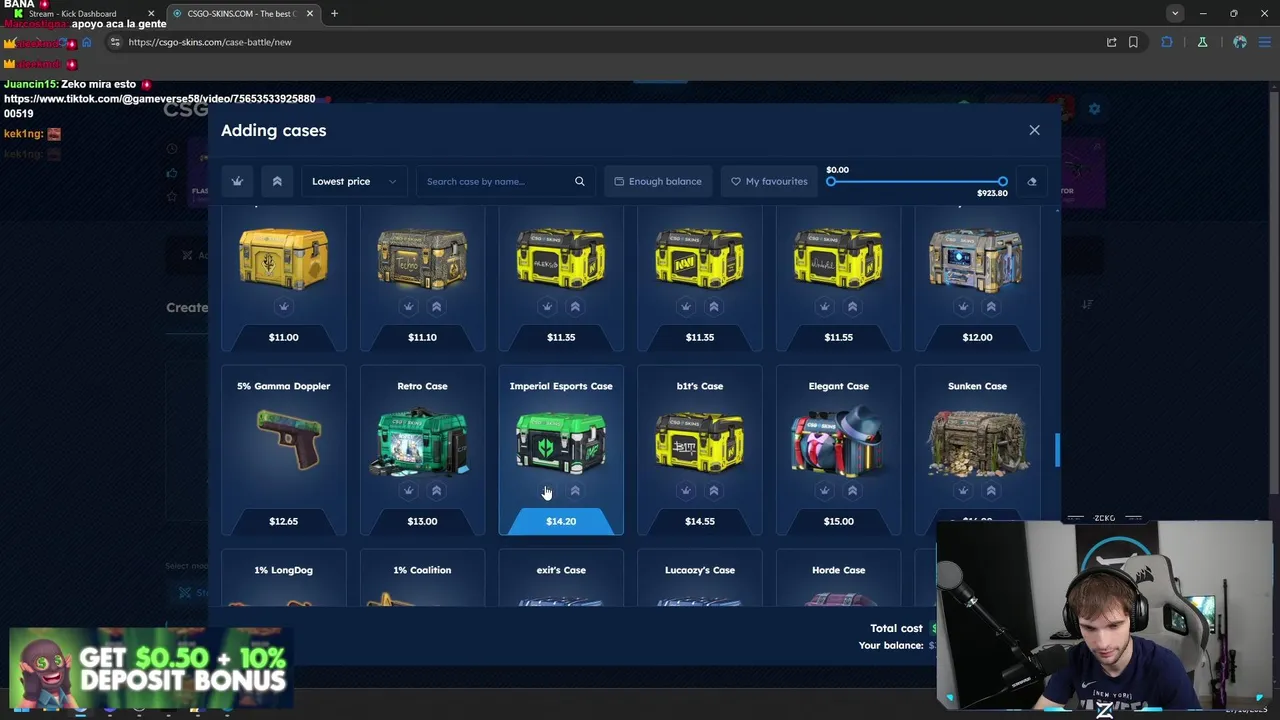The height and width of the screenshot is (720, 1280).
Task: Click crown icon on the $11.55 case
Action: 824,307
